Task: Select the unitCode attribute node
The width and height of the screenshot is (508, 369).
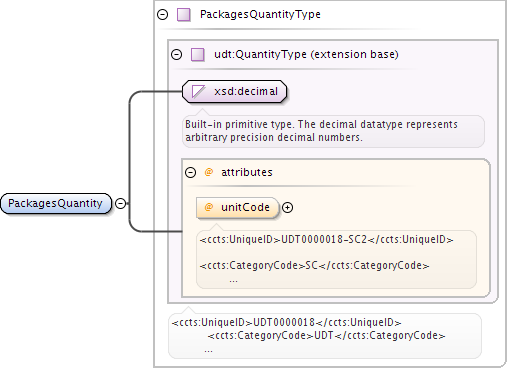Action: (x=238, y=208)
